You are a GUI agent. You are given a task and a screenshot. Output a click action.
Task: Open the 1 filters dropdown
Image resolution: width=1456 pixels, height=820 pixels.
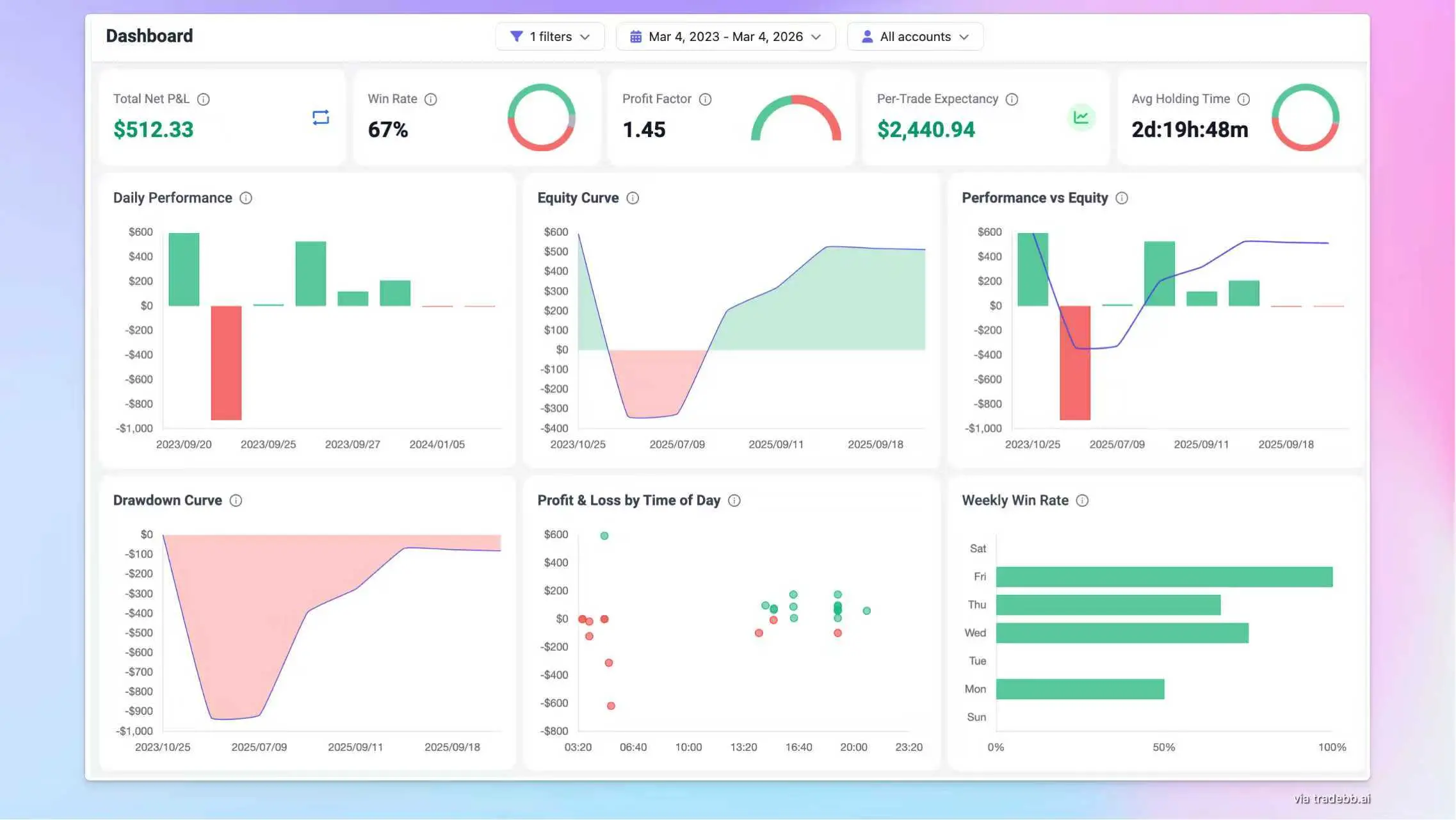[549, 37]
